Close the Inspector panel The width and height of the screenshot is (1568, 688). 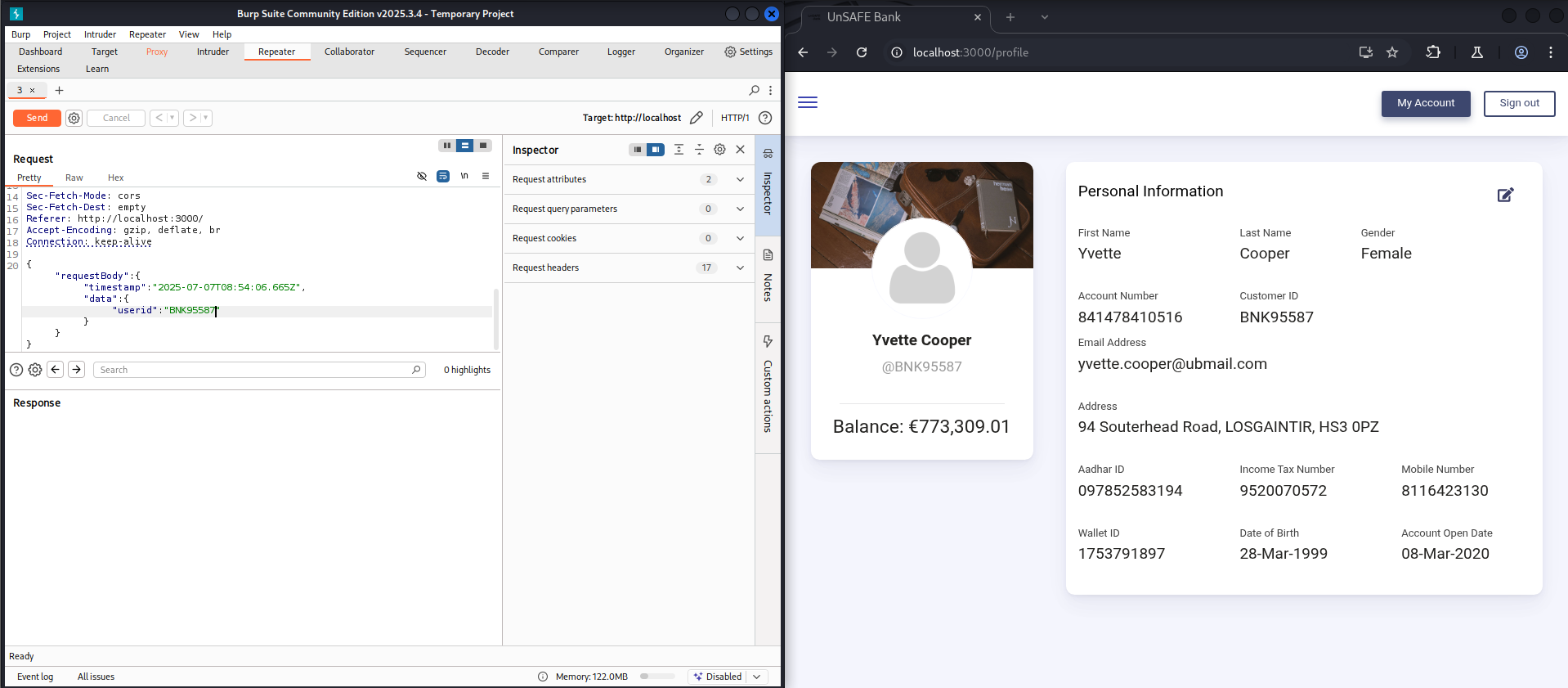coord(740,150)
